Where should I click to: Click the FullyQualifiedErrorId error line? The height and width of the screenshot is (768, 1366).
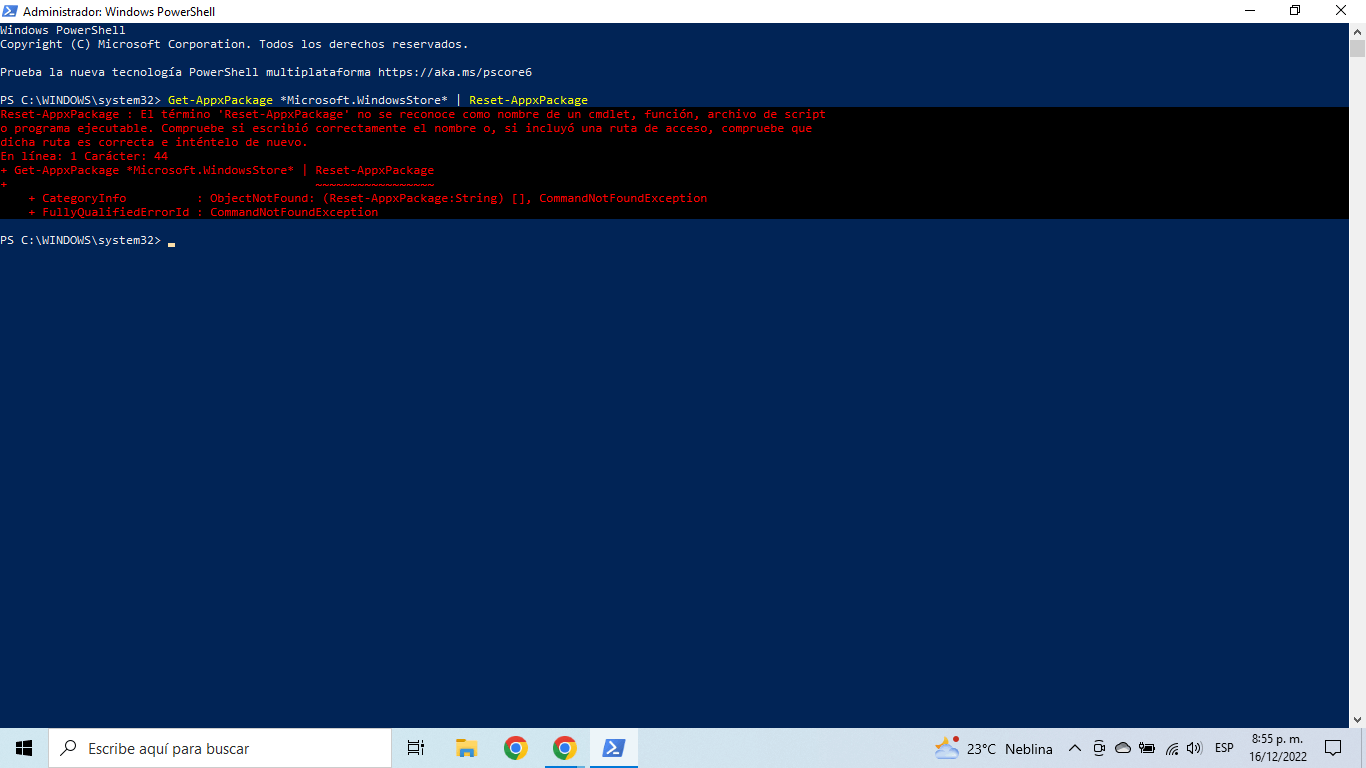point(203,212)
